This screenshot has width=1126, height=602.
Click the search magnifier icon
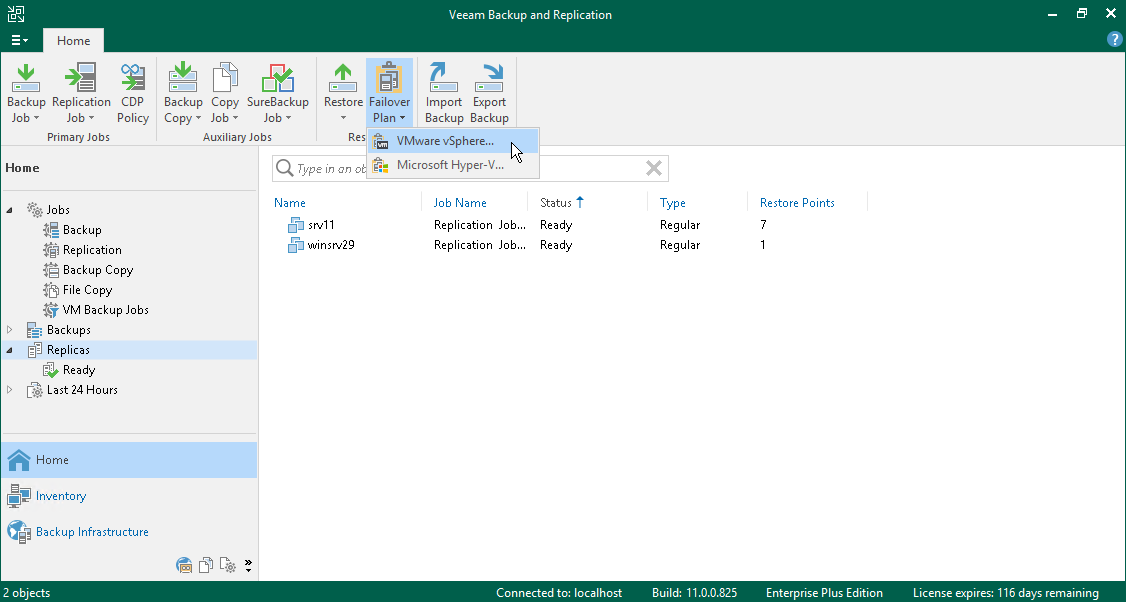[284, 169]
